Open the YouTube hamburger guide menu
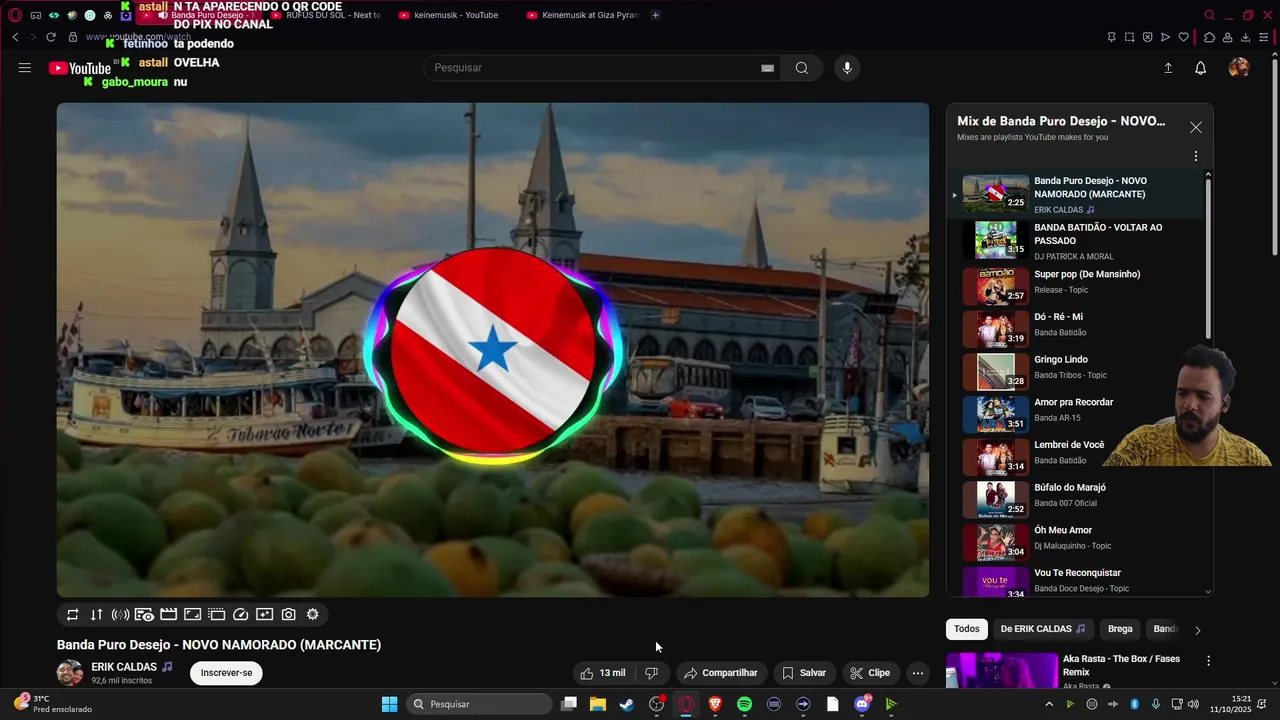 [x=24, y=68]
